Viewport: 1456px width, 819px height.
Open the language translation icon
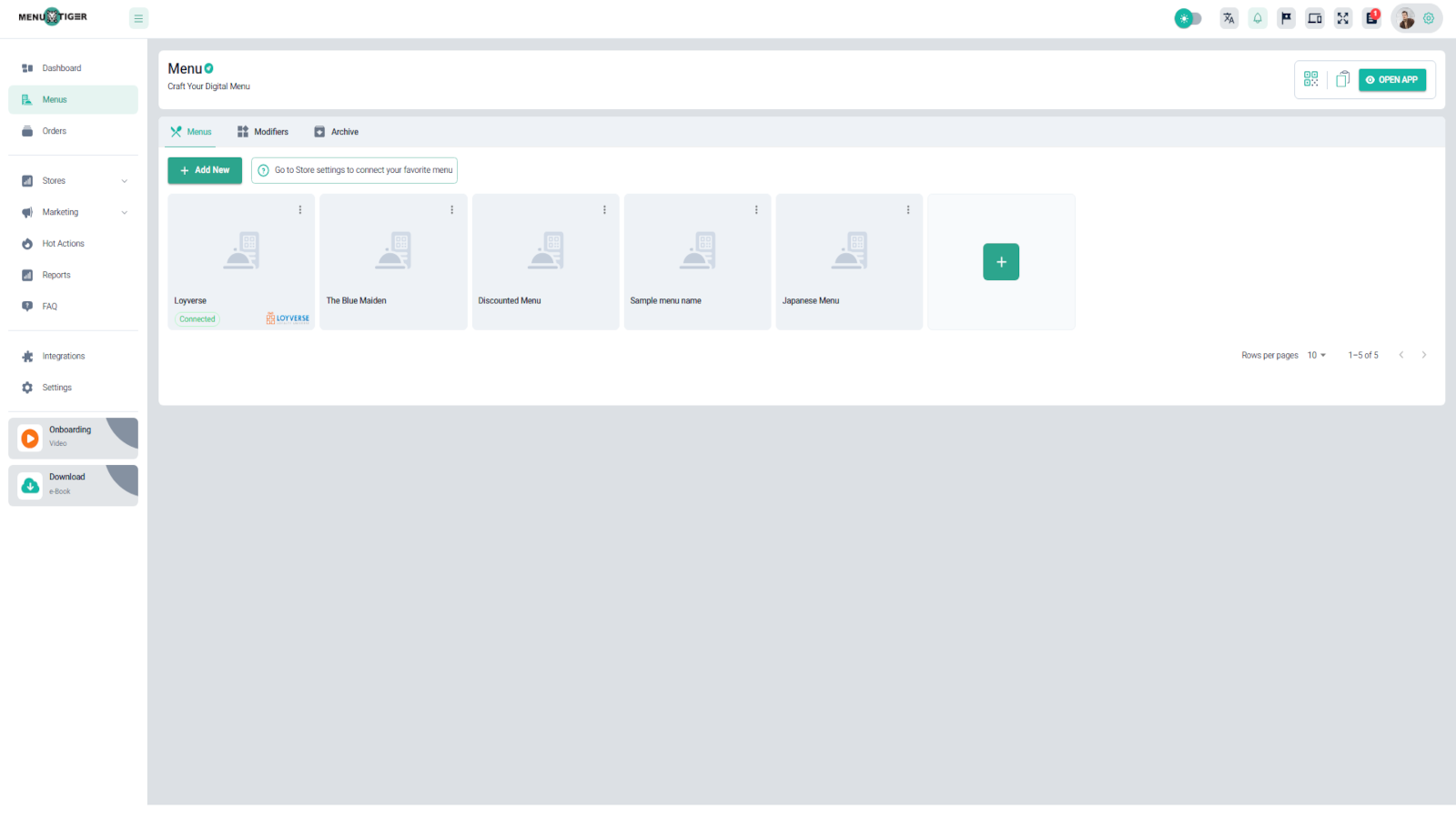(1228, 18)
